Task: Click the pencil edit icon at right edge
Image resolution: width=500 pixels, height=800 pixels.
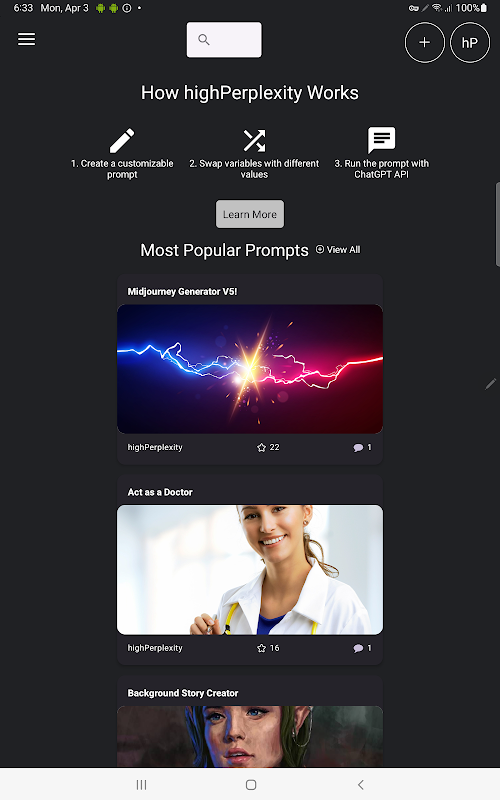Action: click(490, 384)
